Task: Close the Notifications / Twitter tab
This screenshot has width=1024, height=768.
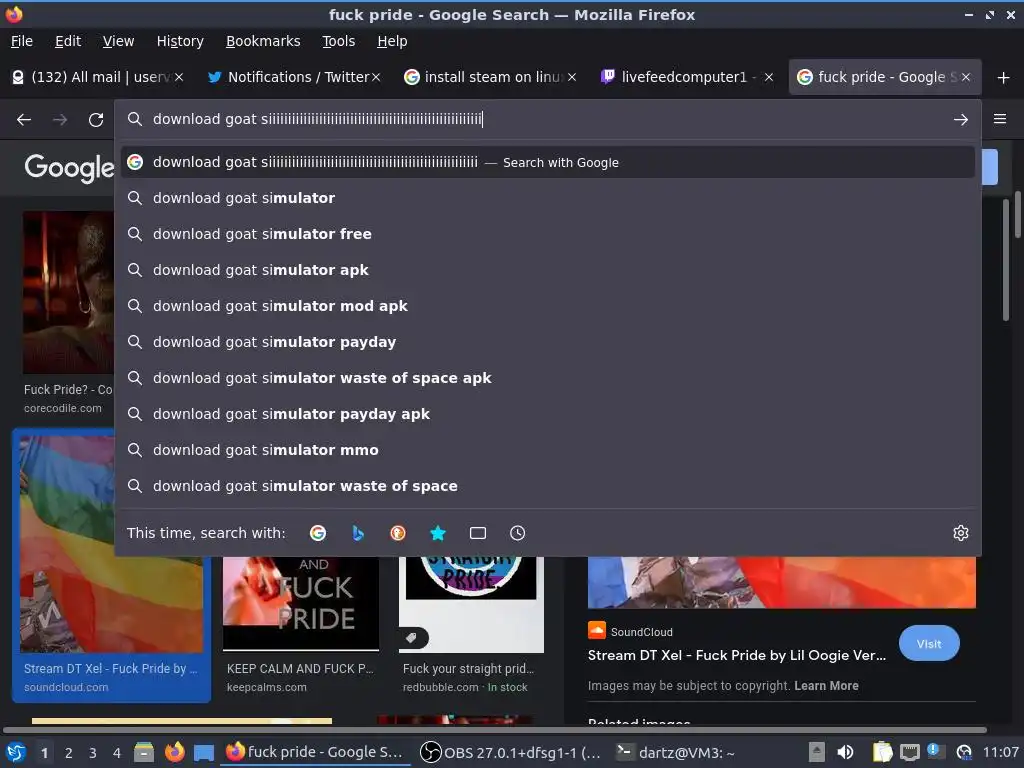Action: pyautogui.click(x=376, y=77)
